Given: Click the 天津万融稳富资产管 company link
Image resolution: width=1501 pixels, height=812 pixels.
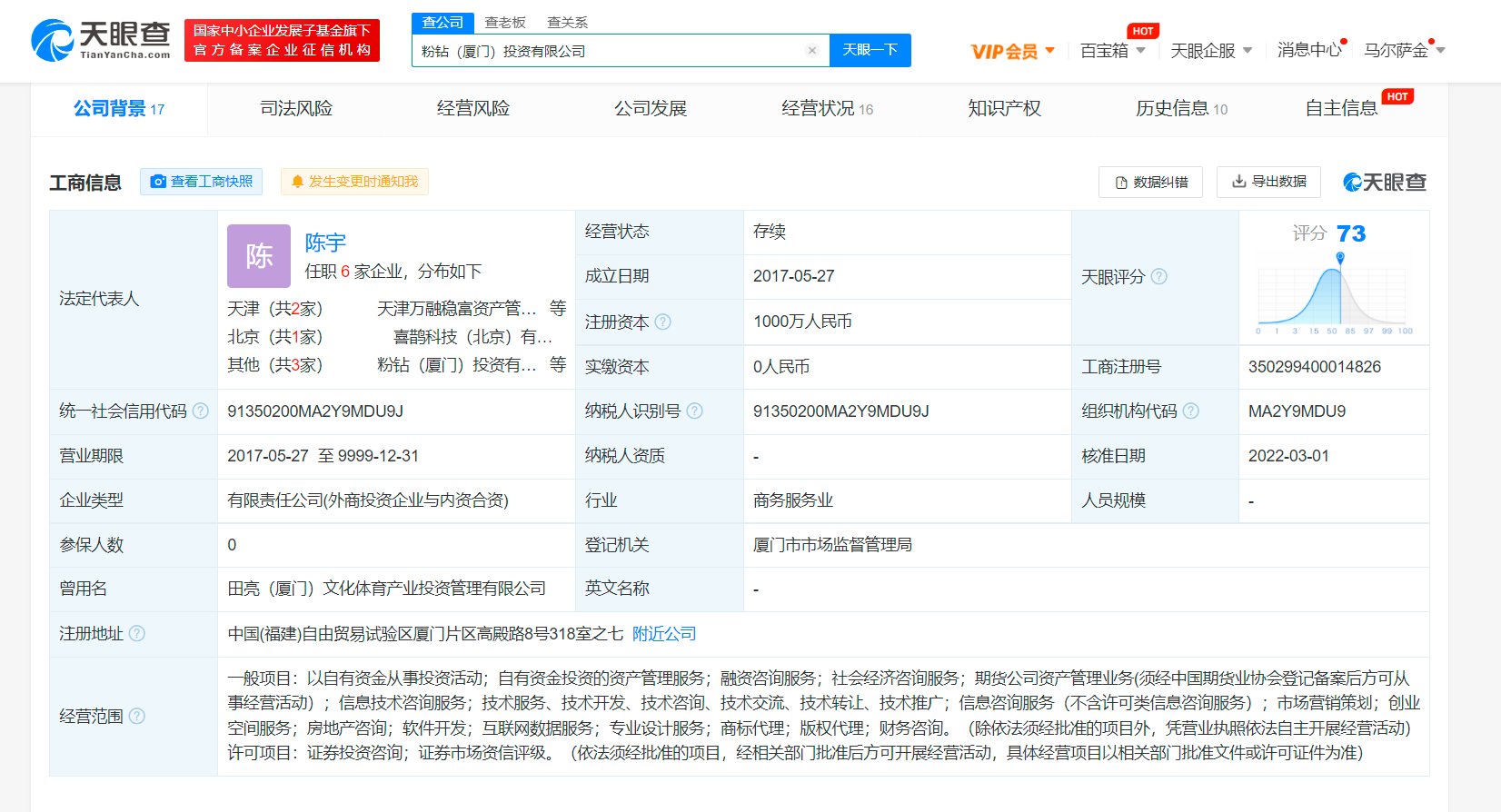Looking at the screenshot, I should [x=457, y=309].
